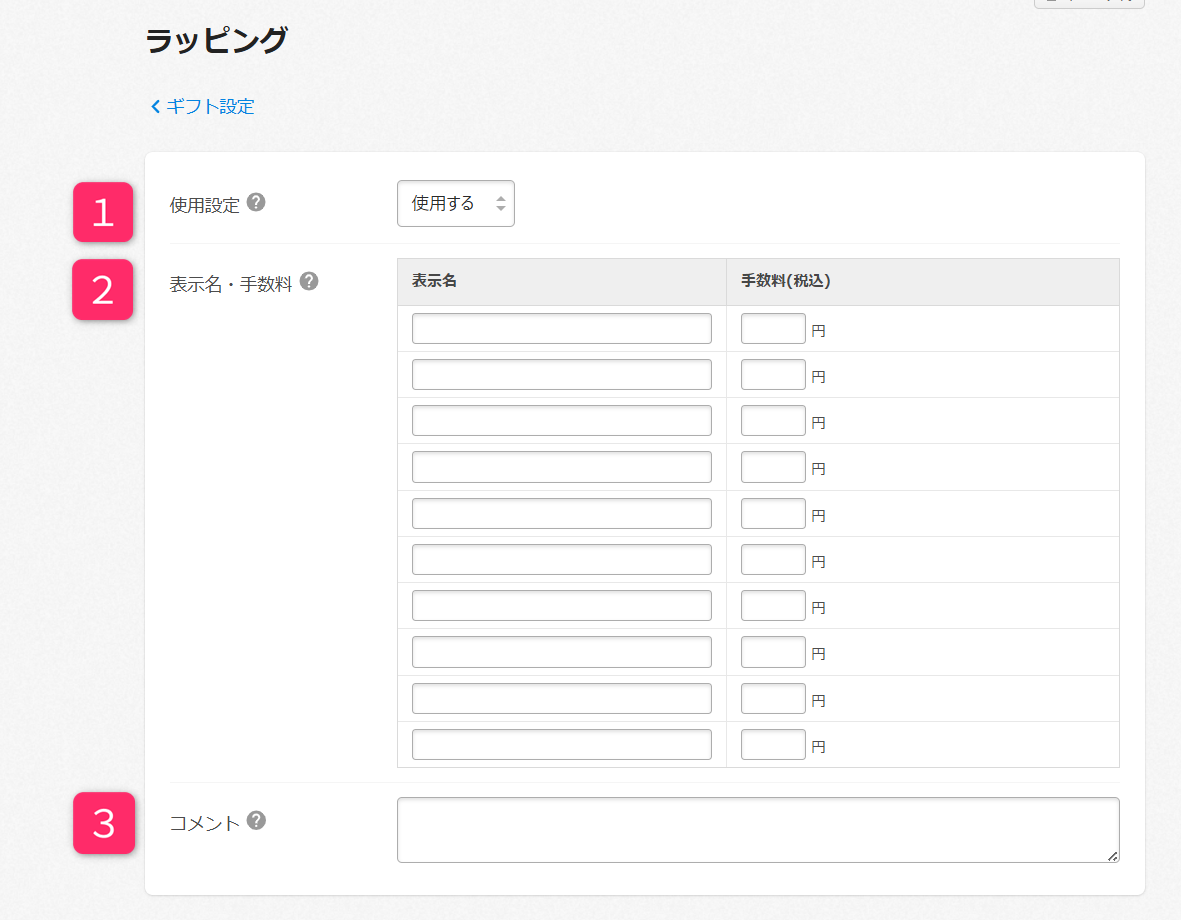Image resolution: width=1181 pixels, height=920 pixels.
Task: Click help icon next to コメント
Action: coord(256,821)
